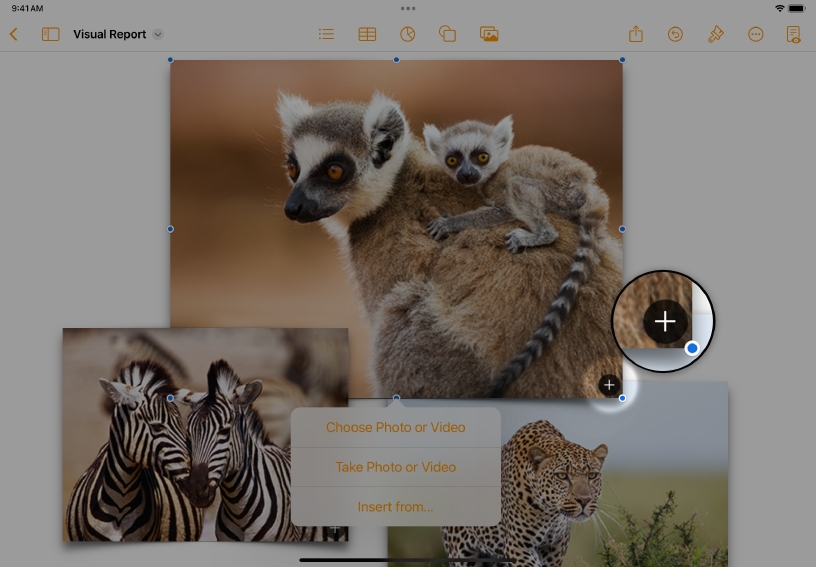Tap the plus replace-media button on lemur photo

609,385
